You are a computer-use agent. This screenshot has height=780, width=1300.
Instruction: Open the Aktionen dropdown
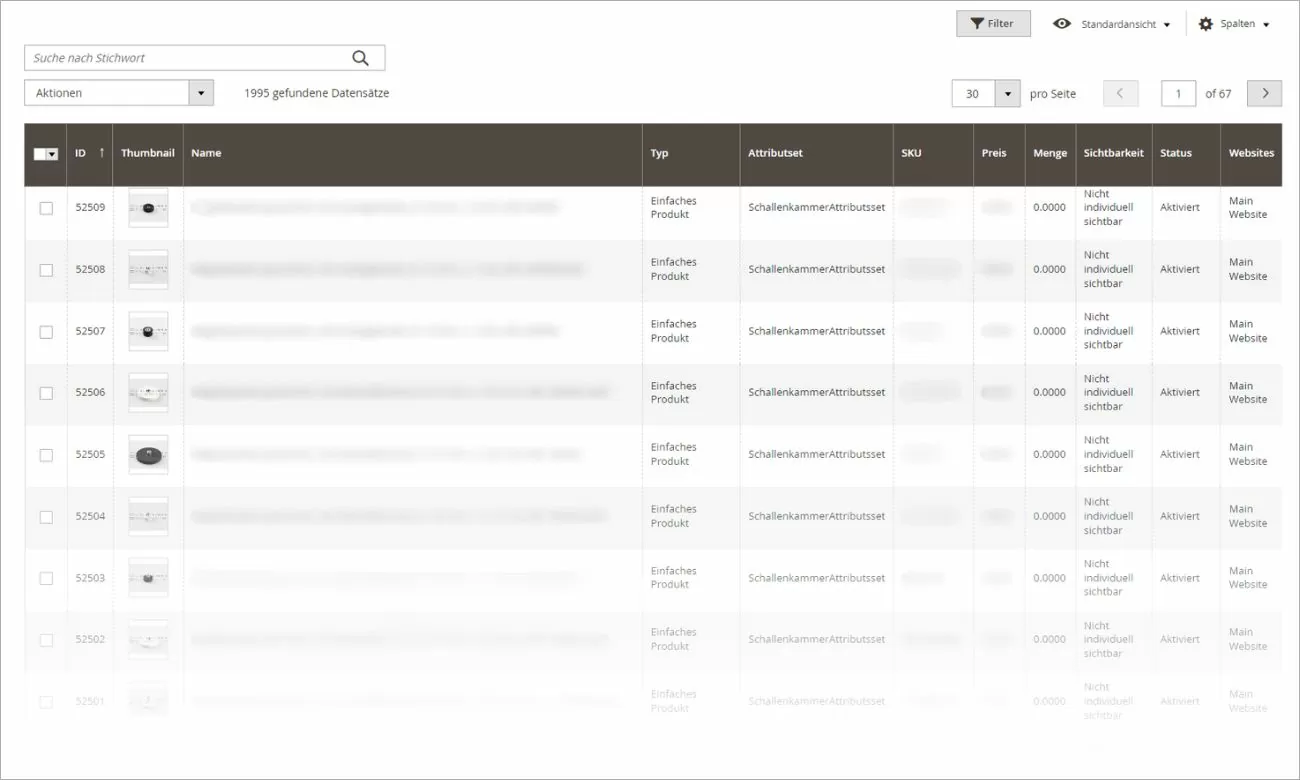[118, 92]
